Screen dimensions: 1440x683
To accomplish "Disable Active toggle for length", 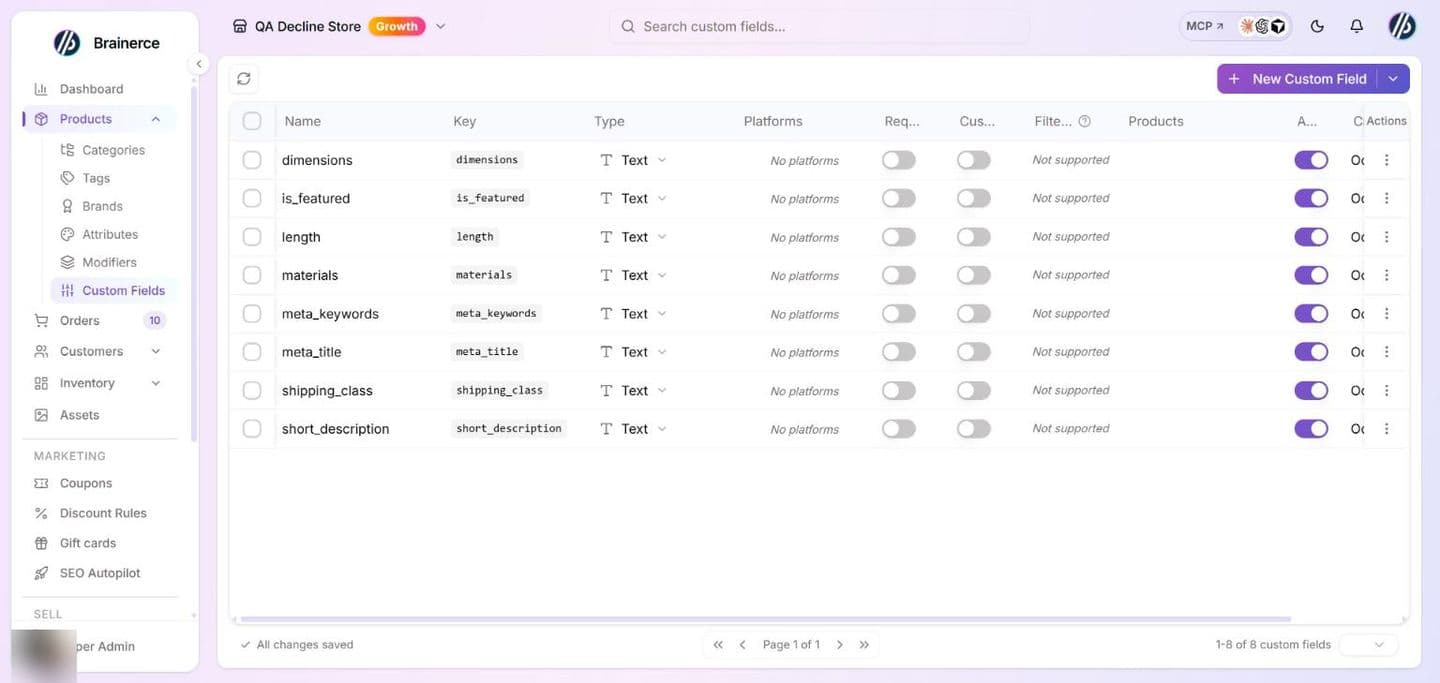I will pyautogui.click(x=1311, y=237).
